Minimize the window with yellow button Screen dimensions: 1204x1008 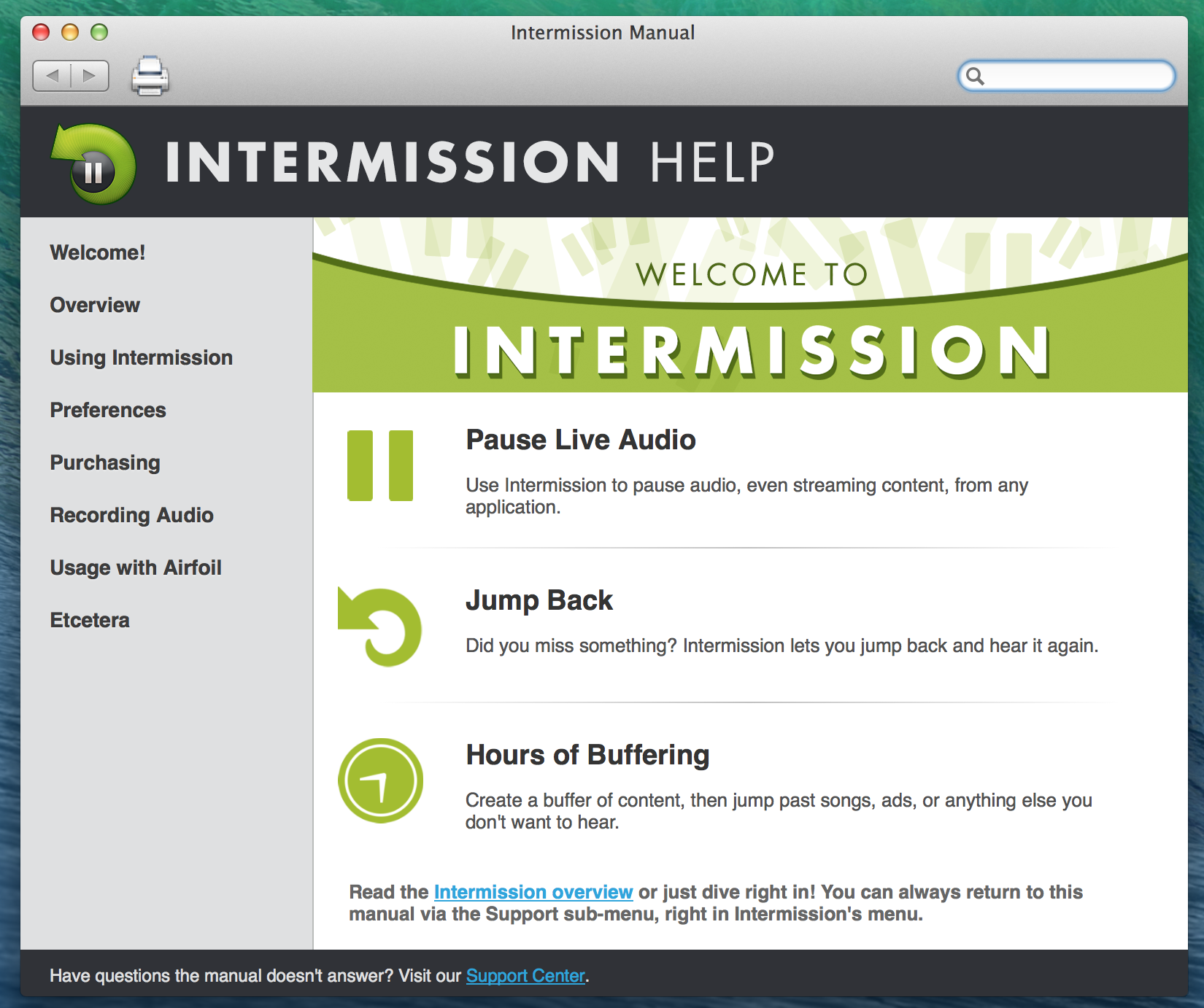point(70,32)
